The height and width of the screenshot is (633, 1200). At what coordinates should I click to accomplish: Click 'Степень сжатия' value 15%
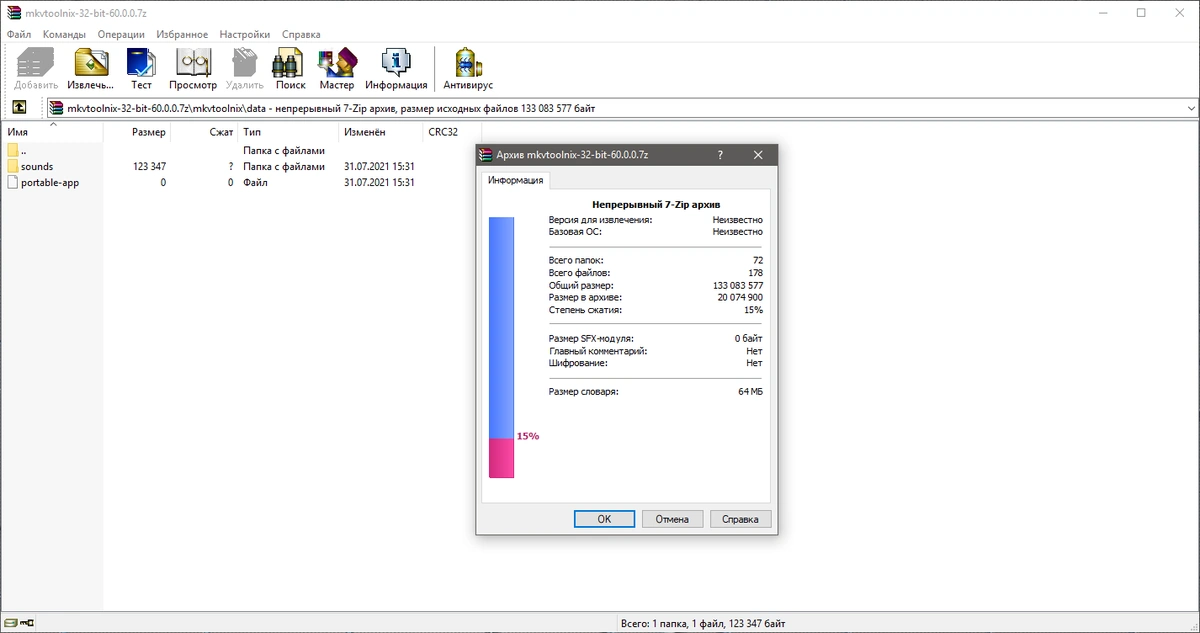[753, 310]
